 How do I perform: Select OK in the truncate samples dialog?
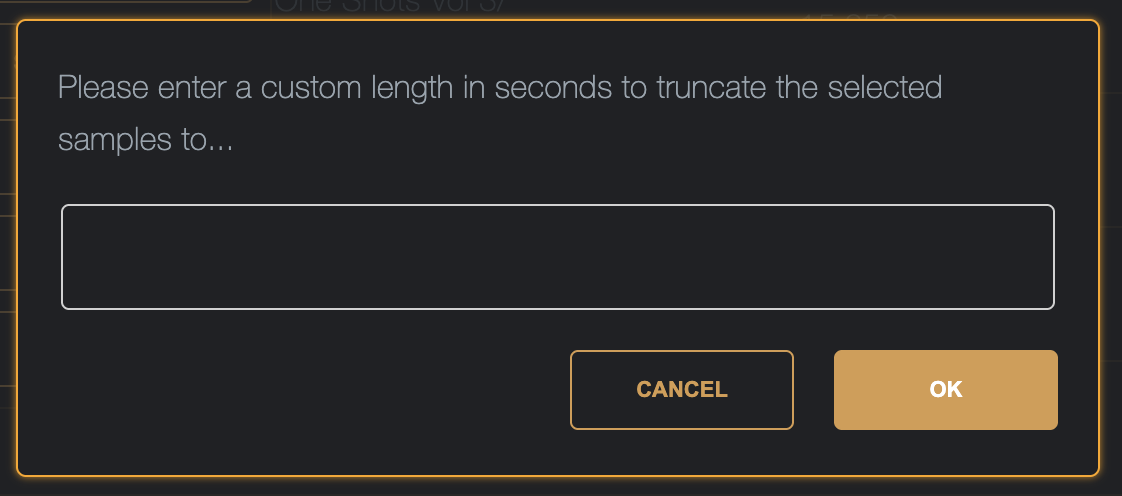point(945,390)
